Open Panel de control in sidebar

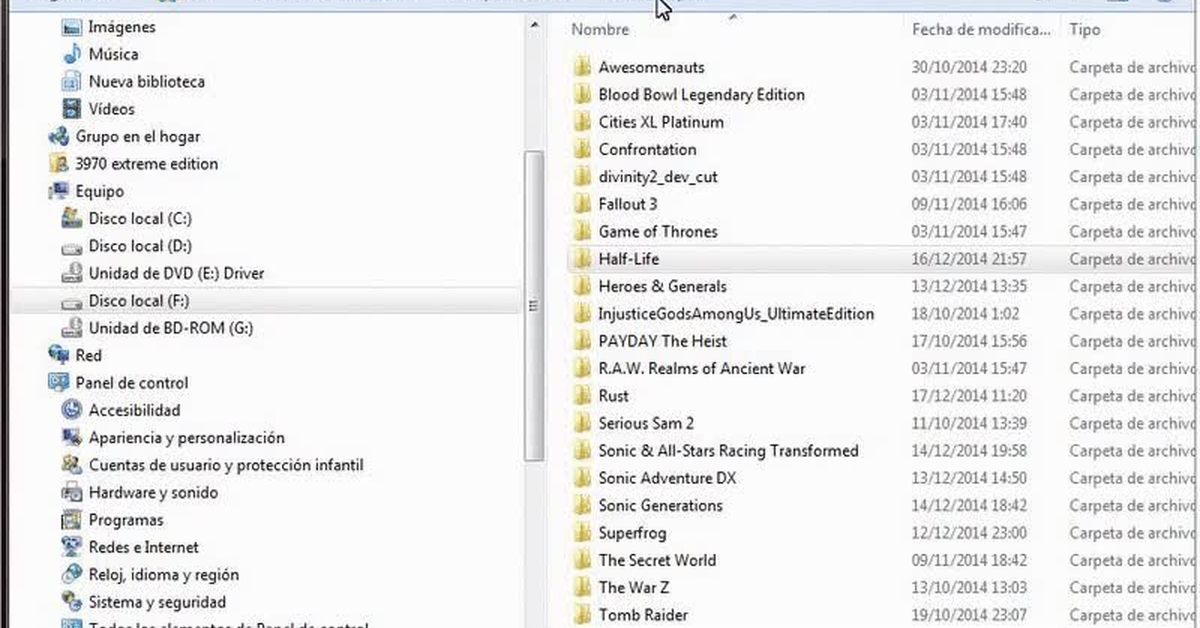point(131,383)
